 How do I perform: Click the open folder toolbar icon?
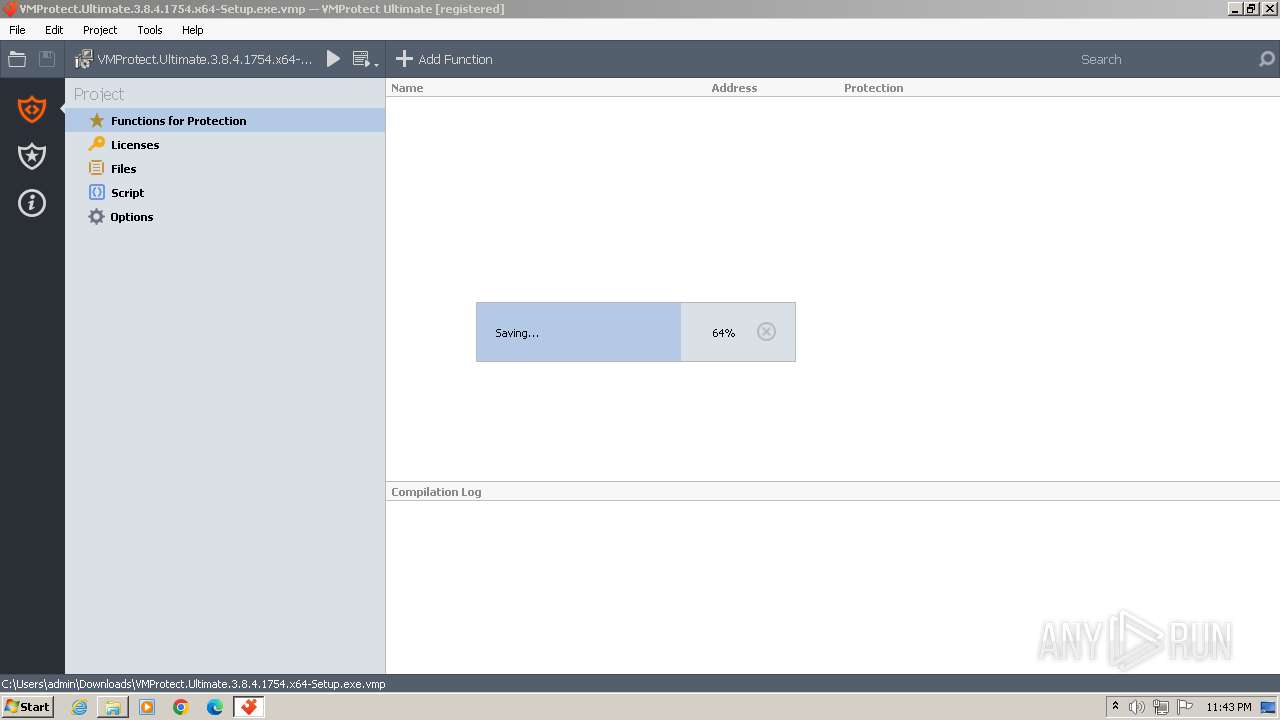tap(17, 59)
